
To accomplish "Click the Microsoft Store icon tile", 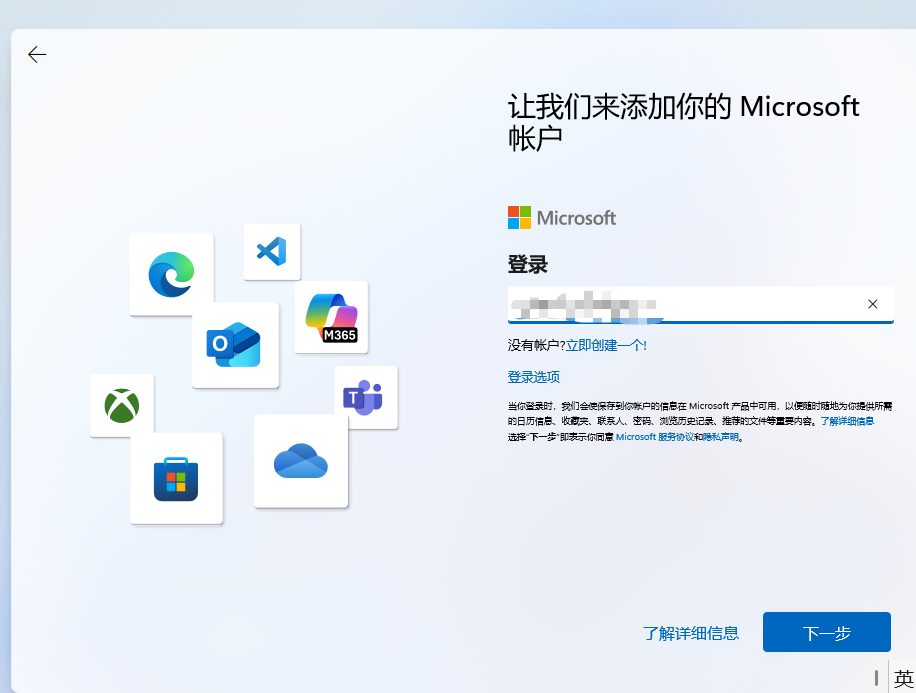I will pyautogui.click(x=176, y=479).
